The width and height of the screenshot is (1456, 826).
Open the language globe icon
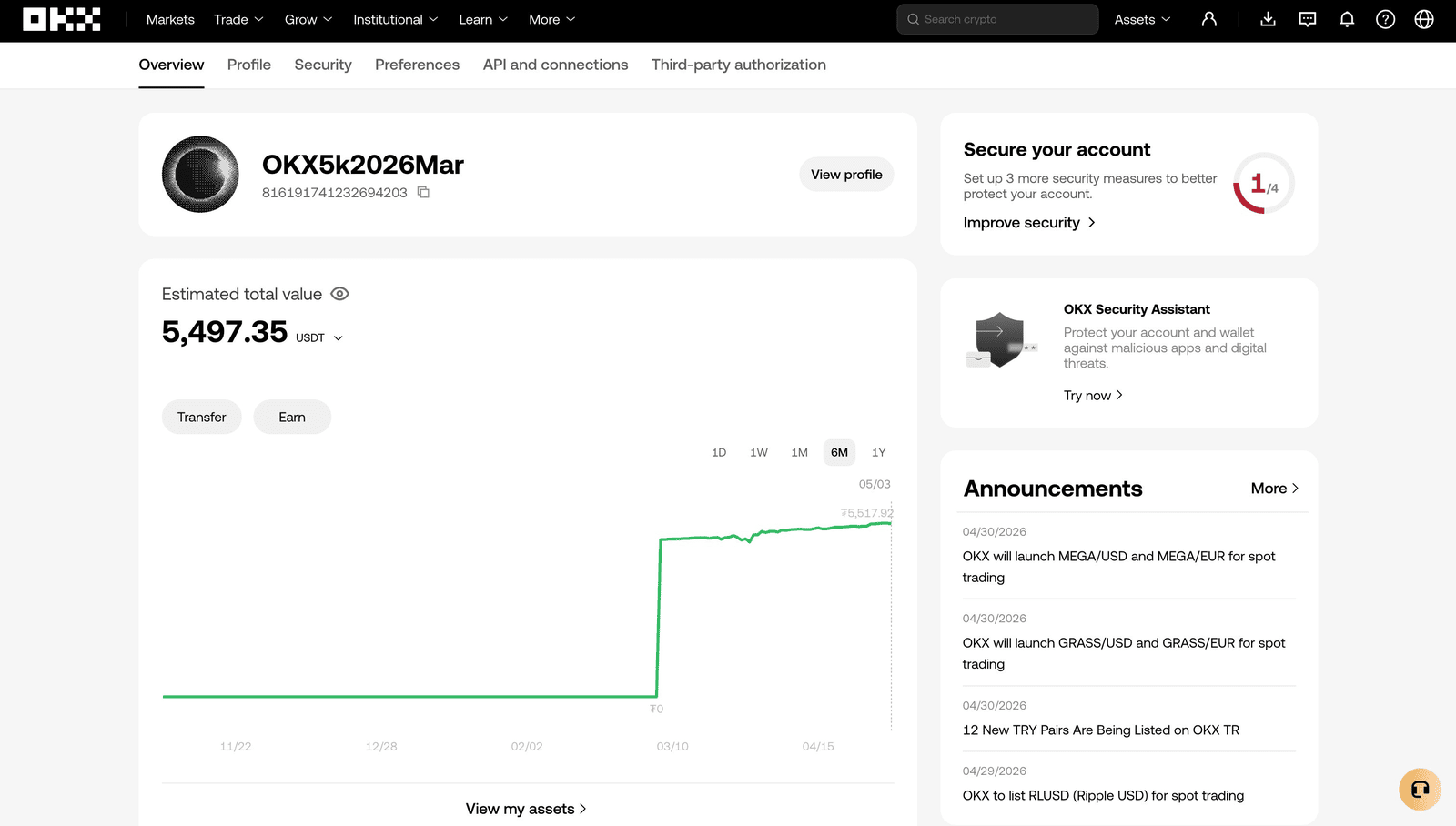click(x=1424, y=19)
